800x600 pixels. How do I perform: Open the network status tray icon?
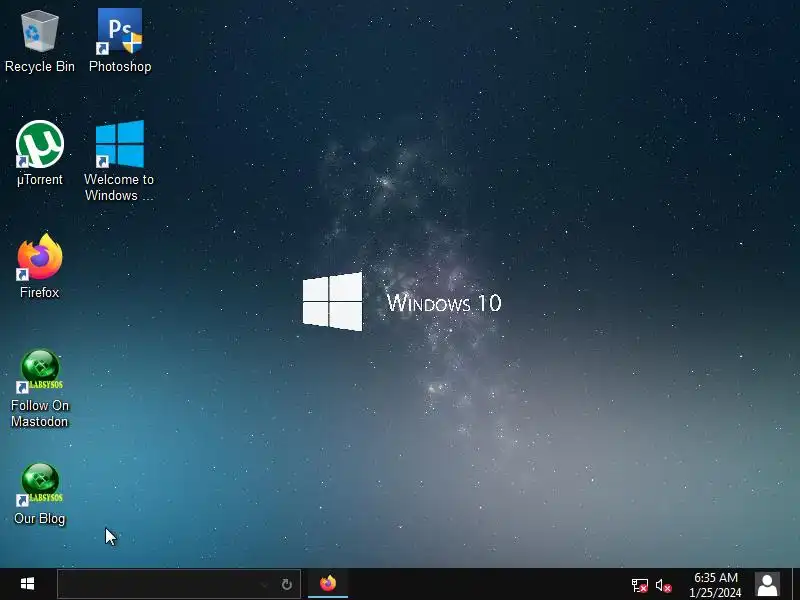639,585
